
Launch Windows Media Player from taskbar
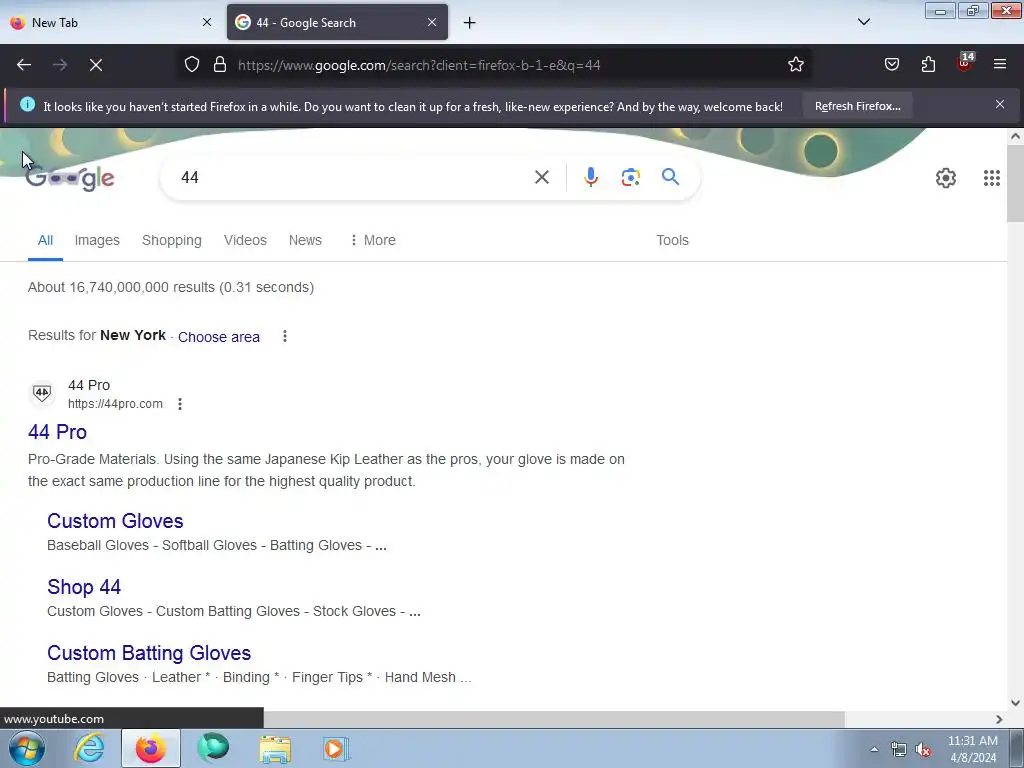(x=336, y=748)
